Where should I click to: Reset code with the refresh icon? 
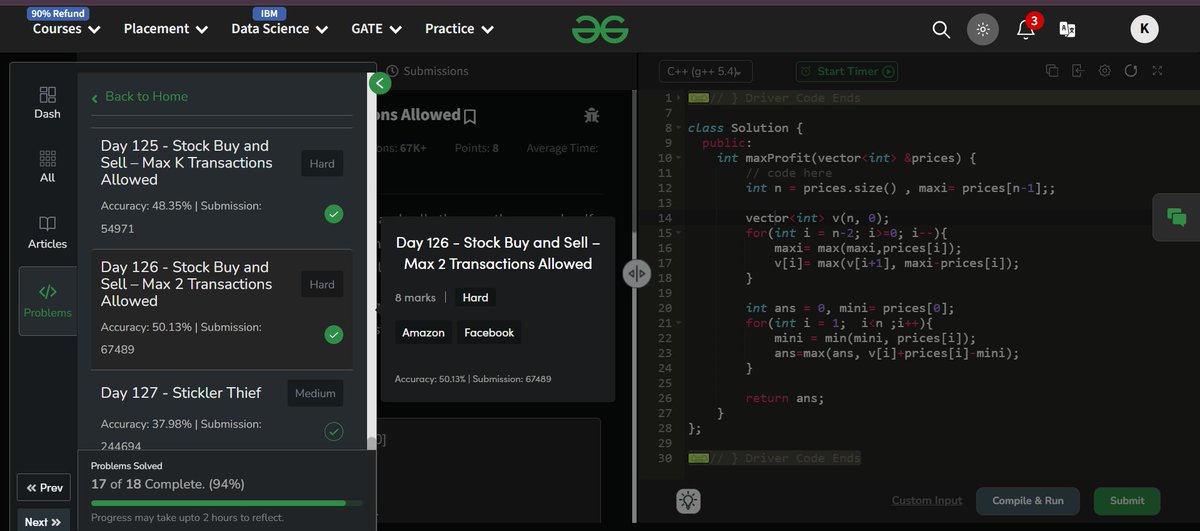click(x=1131, y=71)
